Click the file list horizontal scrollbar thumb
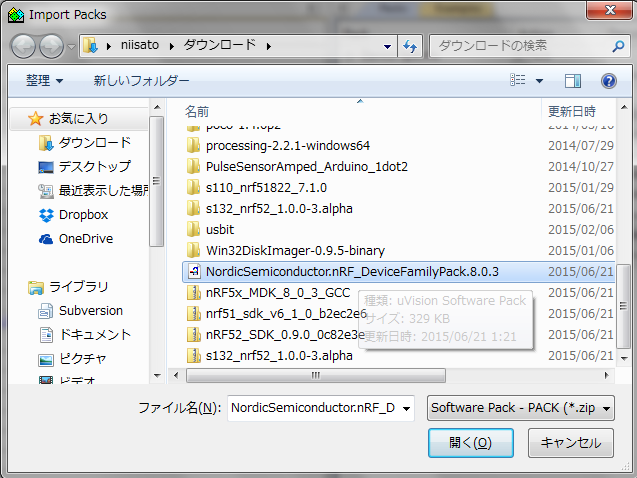 pyautogui.click(x=316, y=375)
